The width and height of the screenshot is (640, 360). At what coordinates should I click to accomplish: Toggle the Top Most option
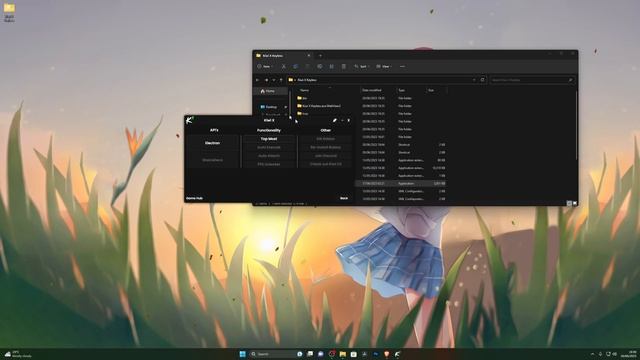pos(269,139)
